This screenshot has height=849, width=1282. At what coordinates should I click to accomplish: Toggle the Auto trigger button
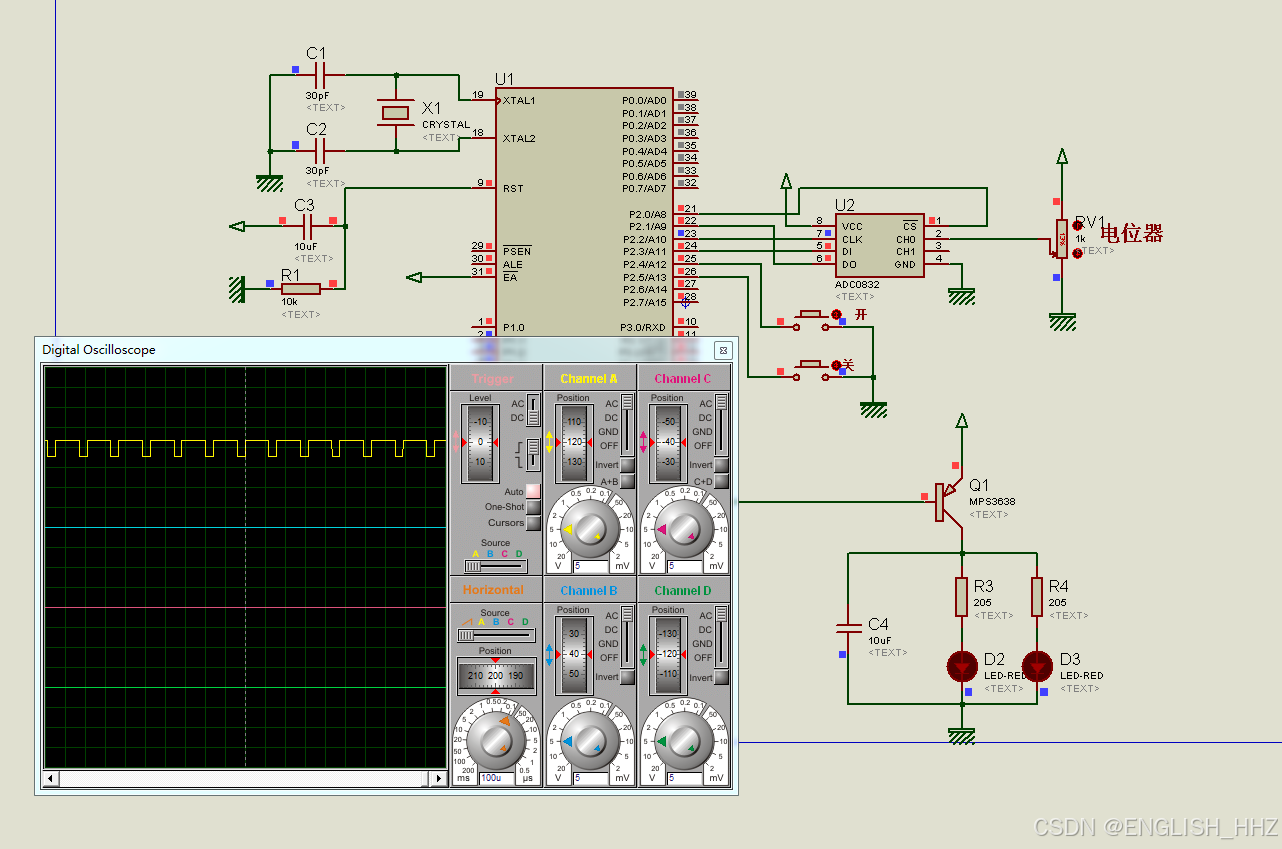[533, 491]
